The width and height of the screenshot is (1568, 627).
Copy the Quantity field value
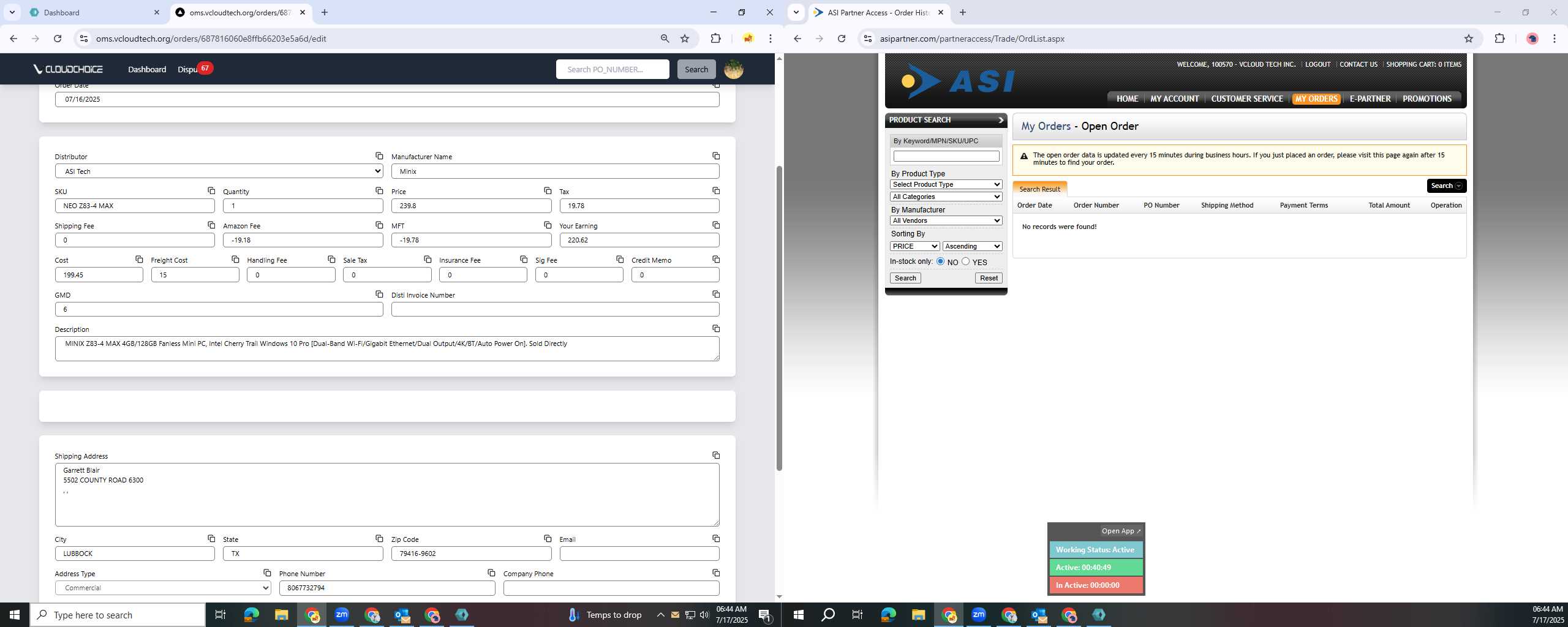[x=379, y=190]
